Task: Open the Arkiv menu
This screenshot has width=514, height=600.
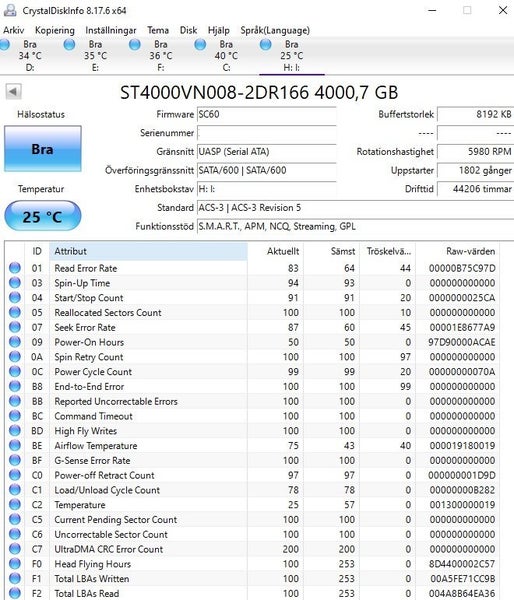Action: point(13,30)
